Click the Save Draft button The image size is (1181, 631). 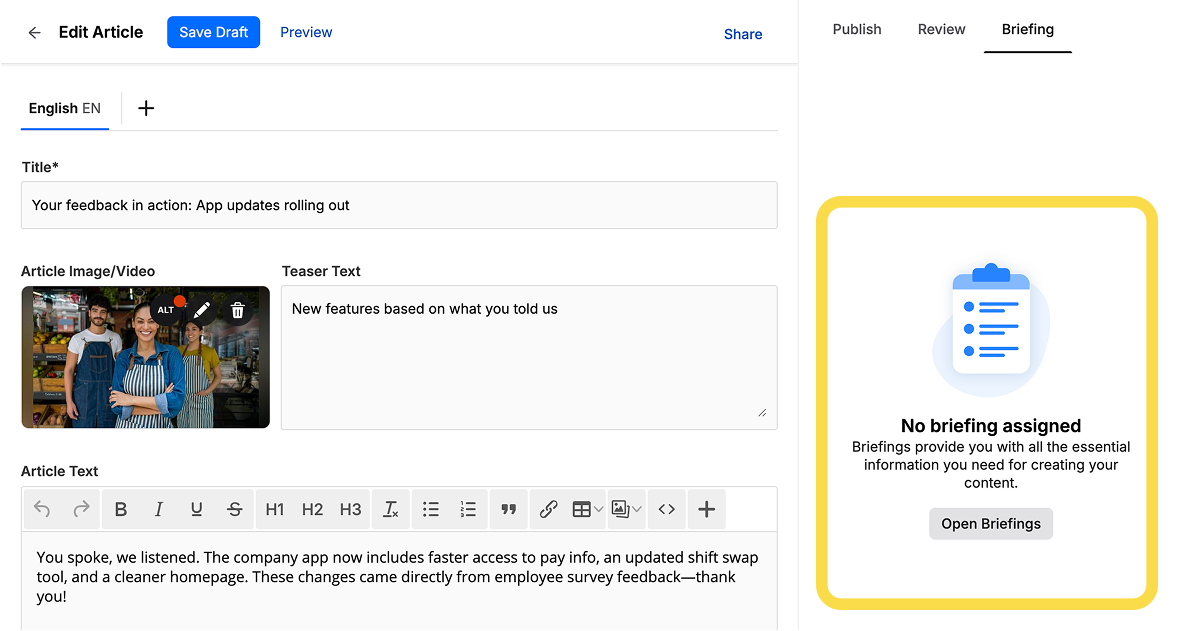(213, 32)
